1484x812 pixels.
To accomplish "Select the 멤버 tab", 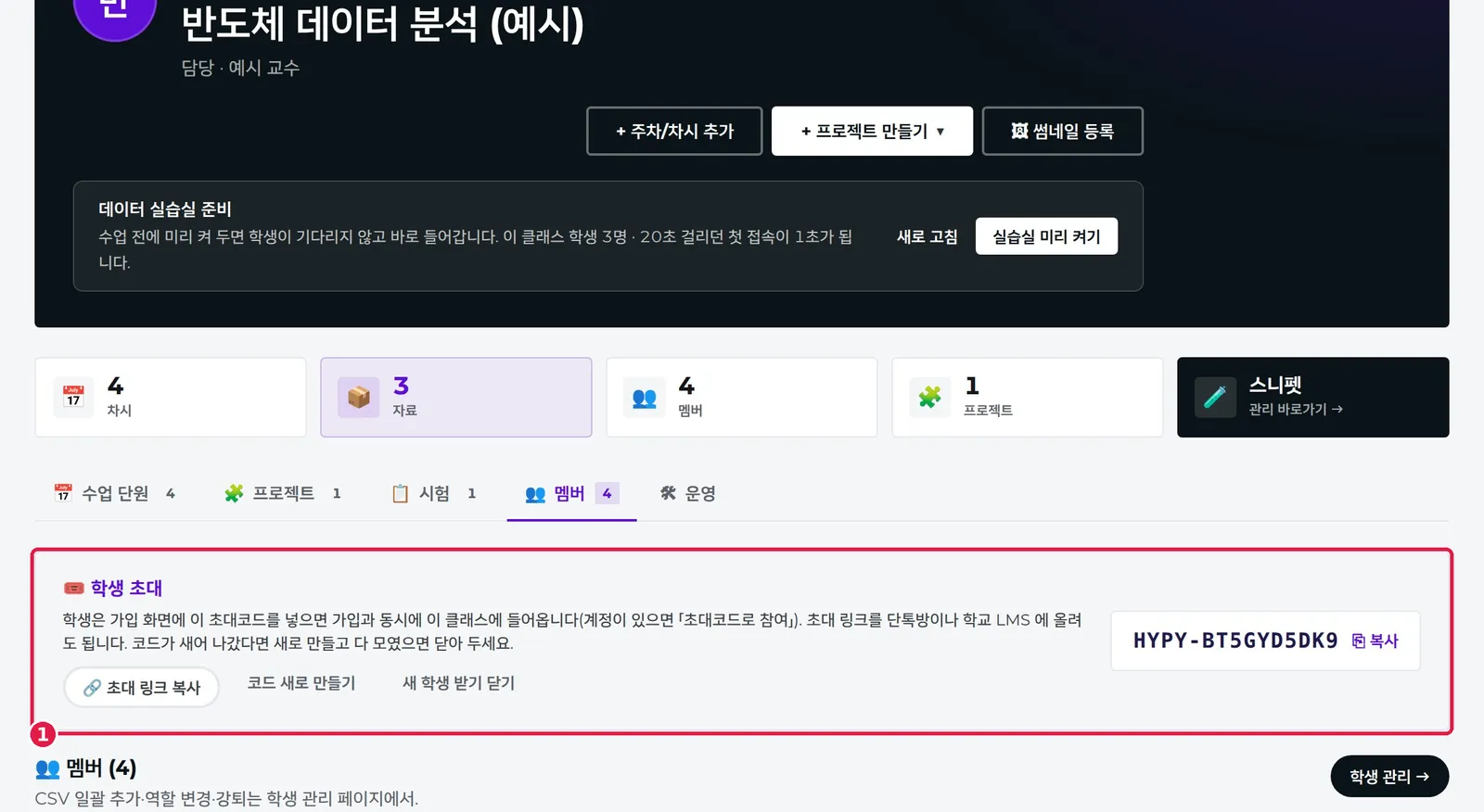I will pyautogui.click(x=571, y=493).
